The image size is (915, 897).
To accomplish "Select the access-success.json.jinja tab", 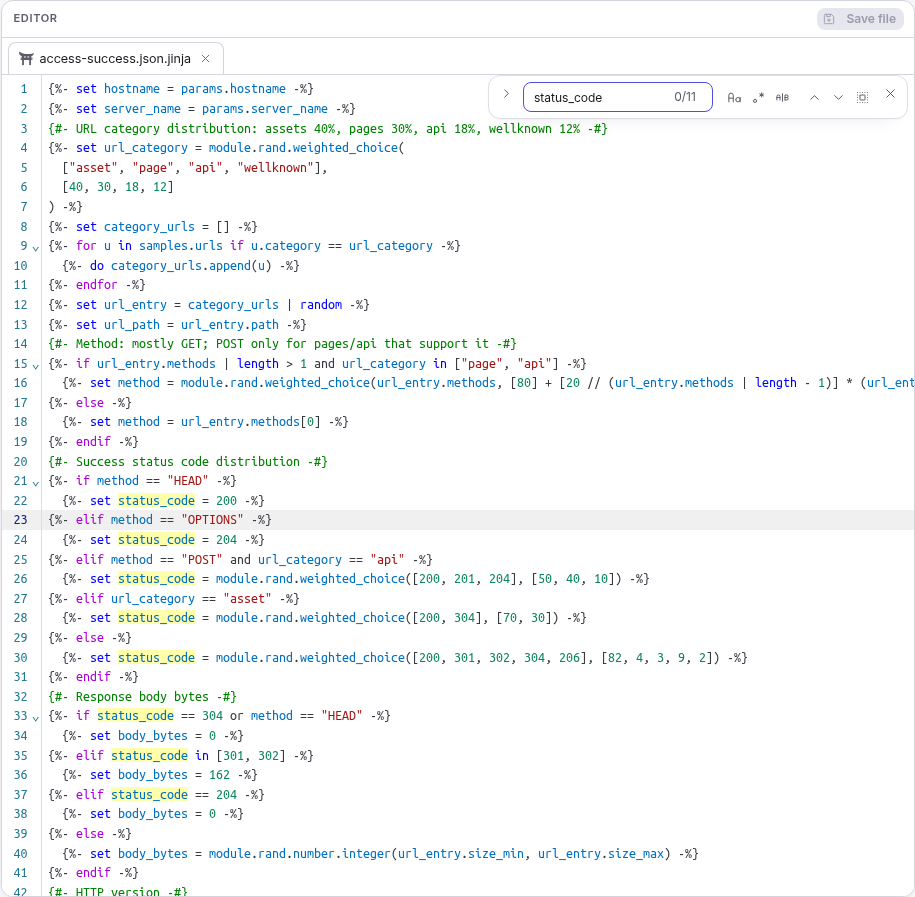I will click(x=115, y=59).
